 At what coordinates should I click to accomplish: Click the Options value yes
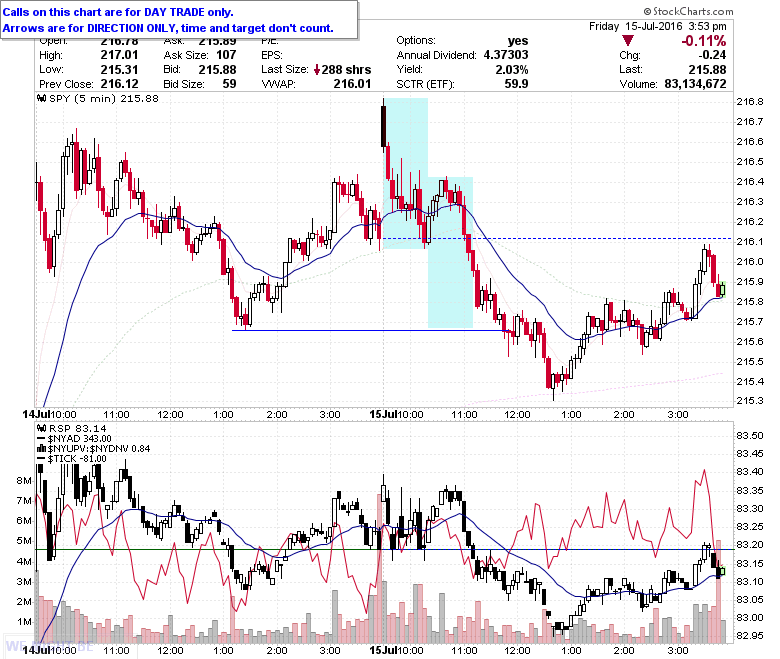(x=518, y=41)
